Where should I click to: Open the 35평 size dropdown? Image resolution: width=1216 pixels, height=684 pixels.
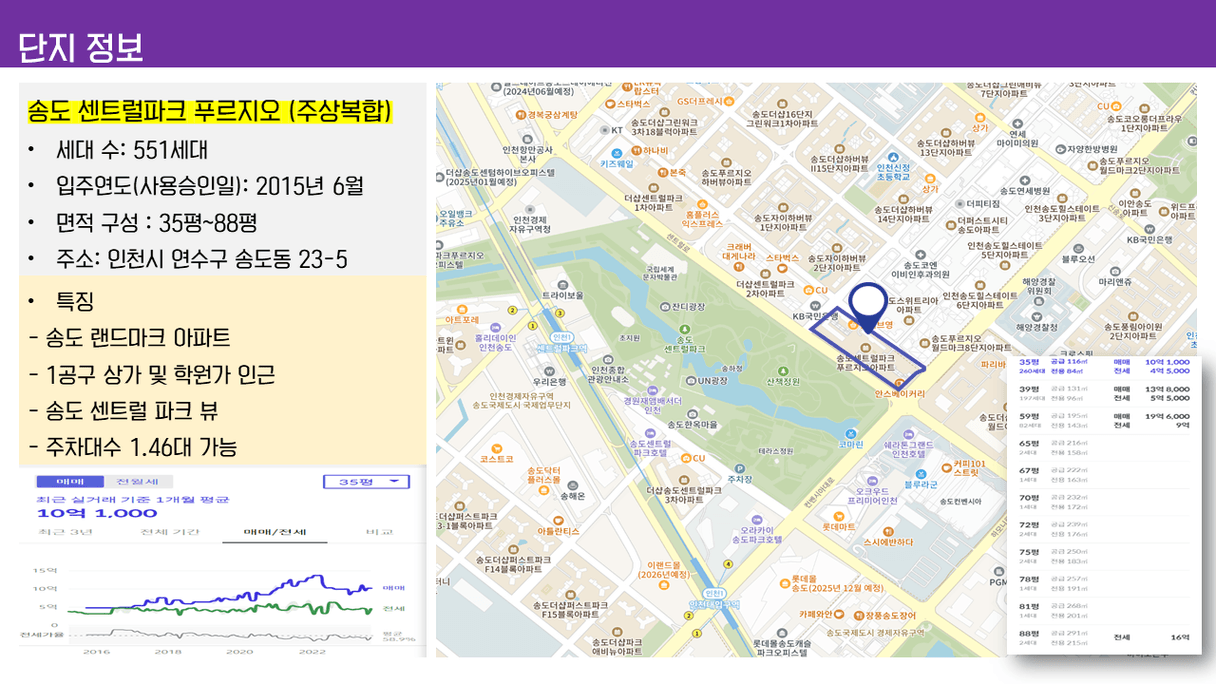coord(366,482)
